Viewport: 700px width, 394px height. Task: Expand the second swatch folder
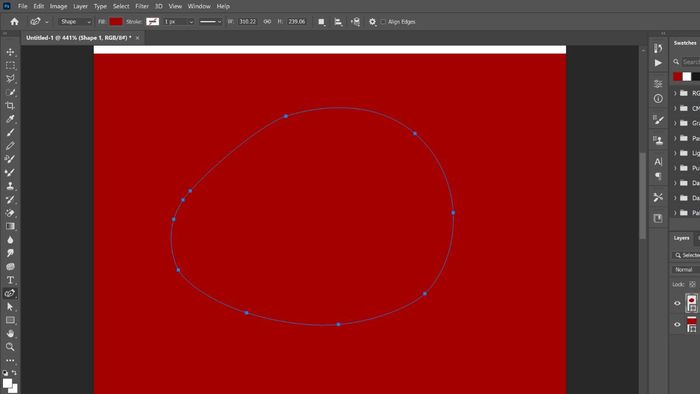point(675,108)
